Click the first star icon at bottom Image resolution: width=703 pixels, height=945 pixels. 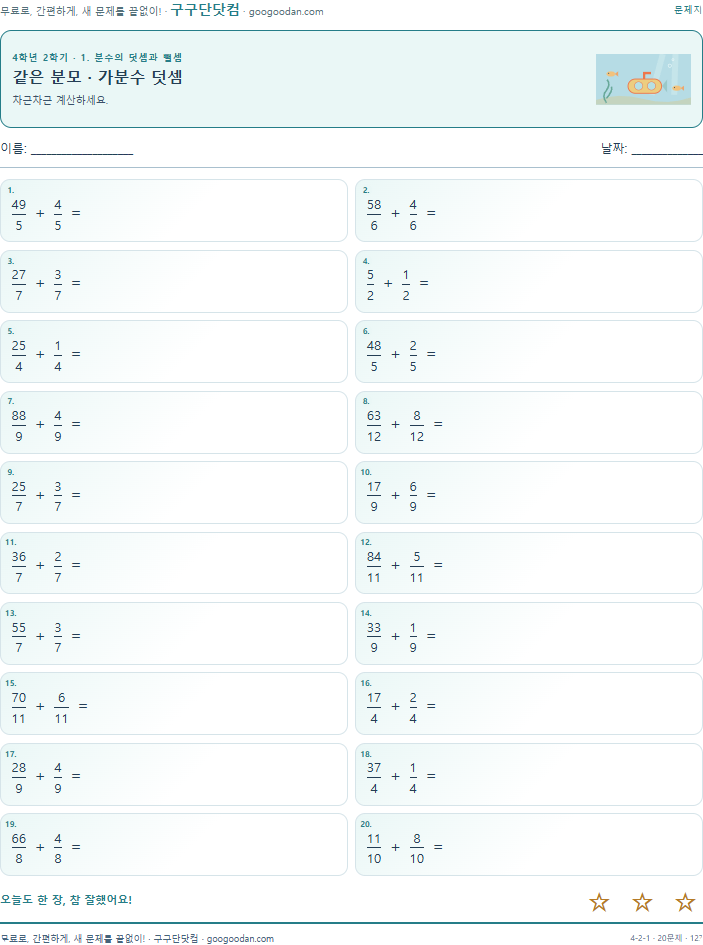[x=599, y=902]
